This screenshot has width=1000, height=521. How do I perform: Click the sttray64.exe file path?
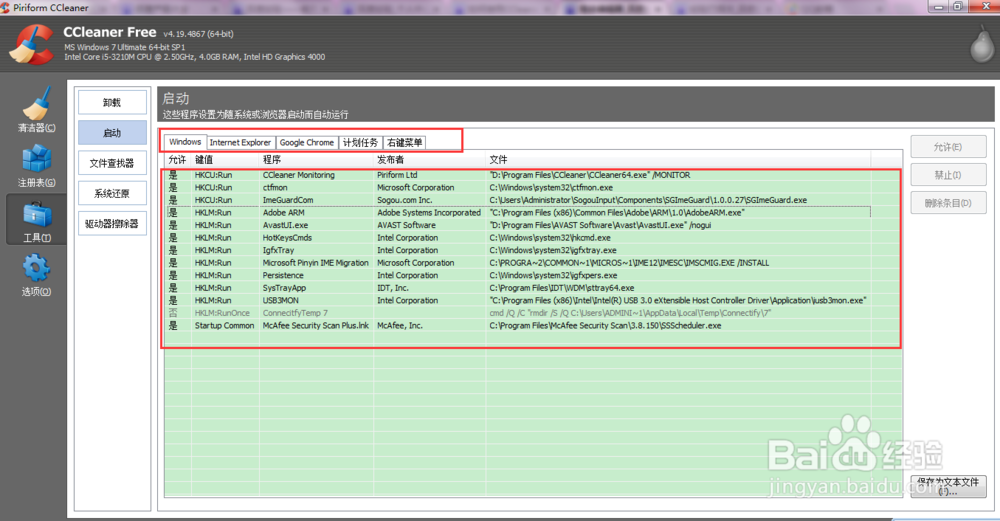tap(561, 288)
